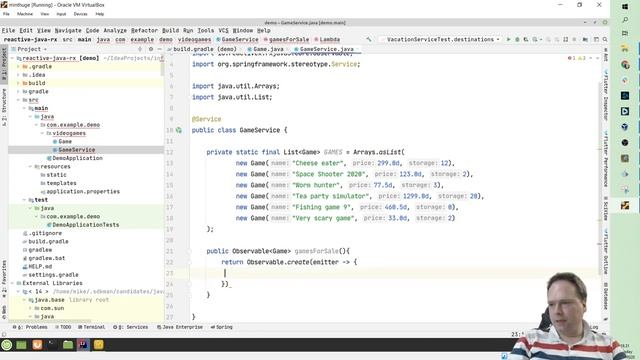Open the file manager folder in guest taskbar
Viewport: 640px width, 360px height.
point(68,345)
